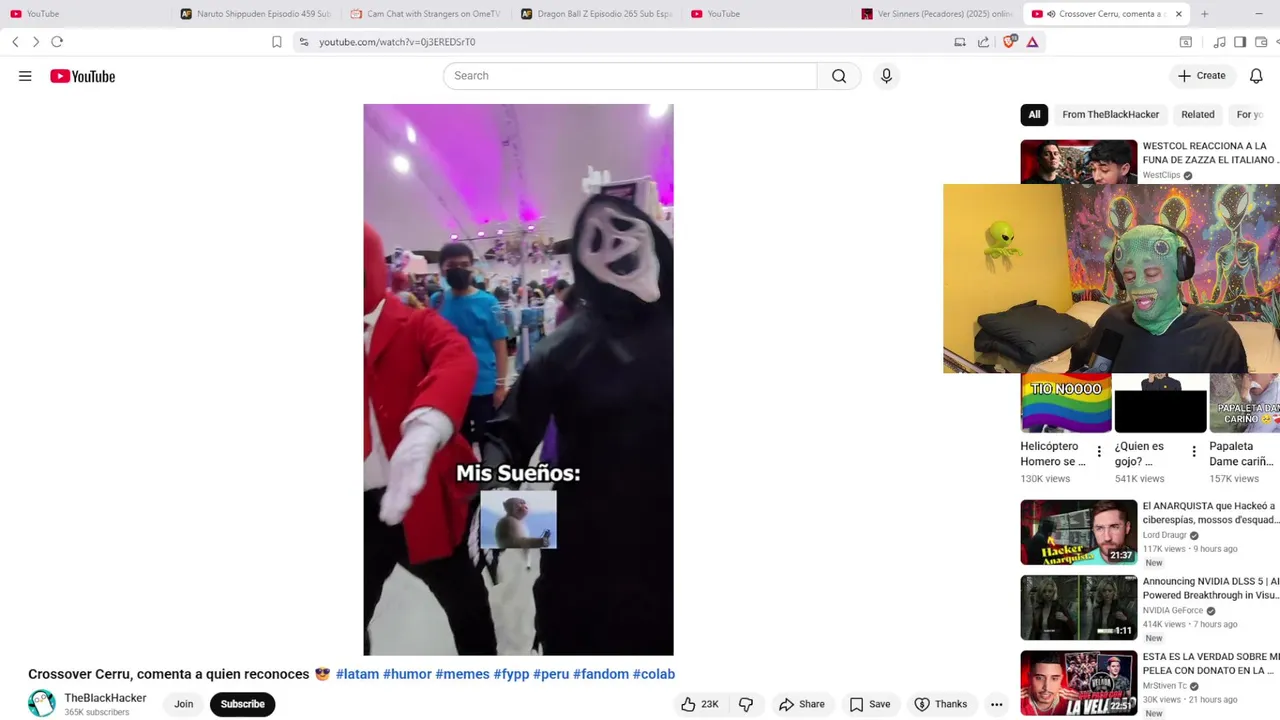Open TheBlackHacker channel avatar
This screenshot has width=1280, height=720.
pyautogui.click(x=42, y=704)
